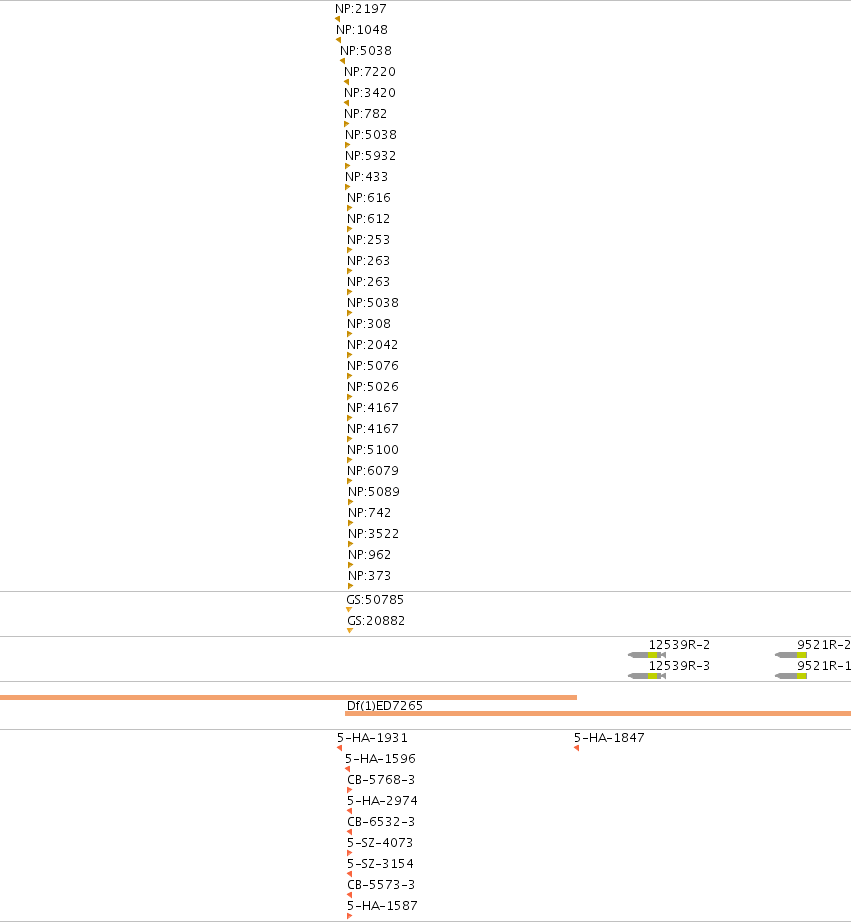
Task: Open the NP:5076 feature label
Action: tap(373, 366)
